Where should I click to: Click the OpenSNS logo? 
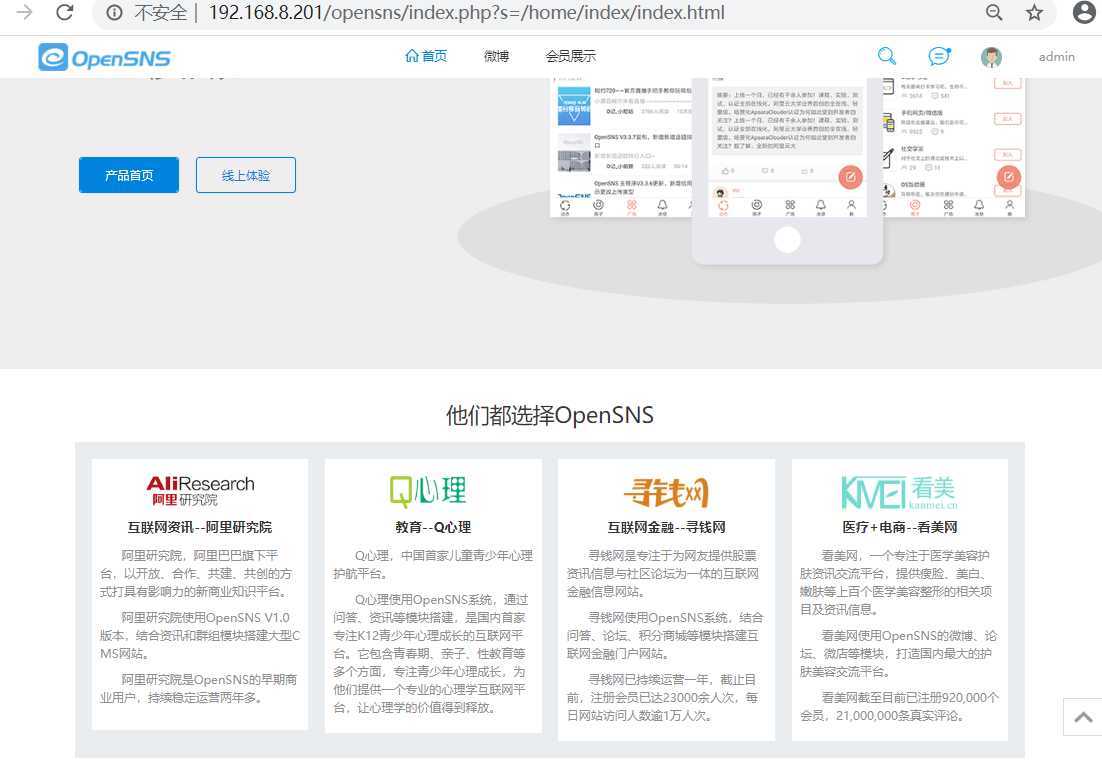(x=105, y=58)
